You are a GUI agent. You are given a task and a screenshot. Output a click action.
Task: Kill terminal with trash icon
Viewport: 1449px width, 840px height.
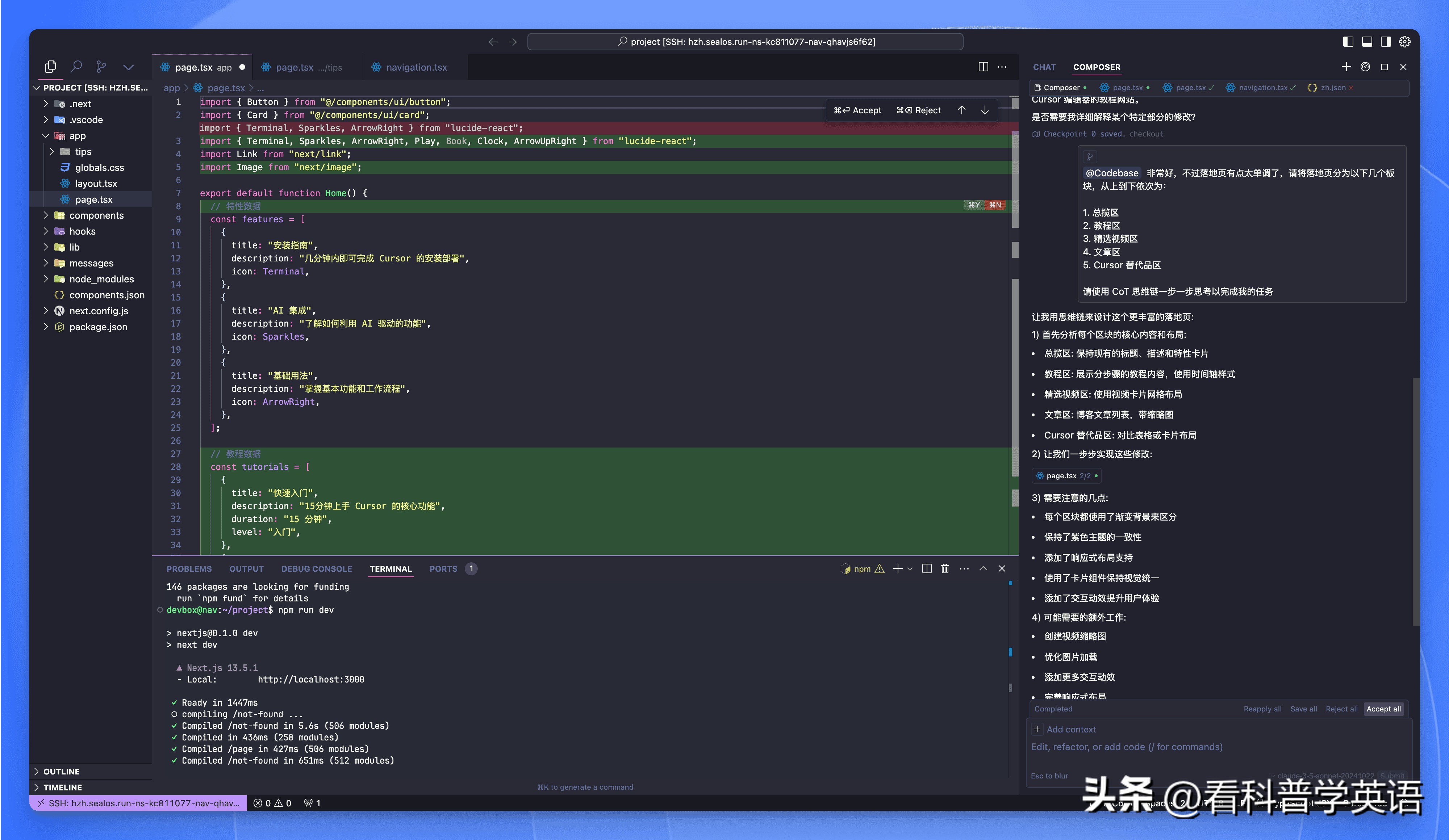pyautogui.click(x=945, y=568)
